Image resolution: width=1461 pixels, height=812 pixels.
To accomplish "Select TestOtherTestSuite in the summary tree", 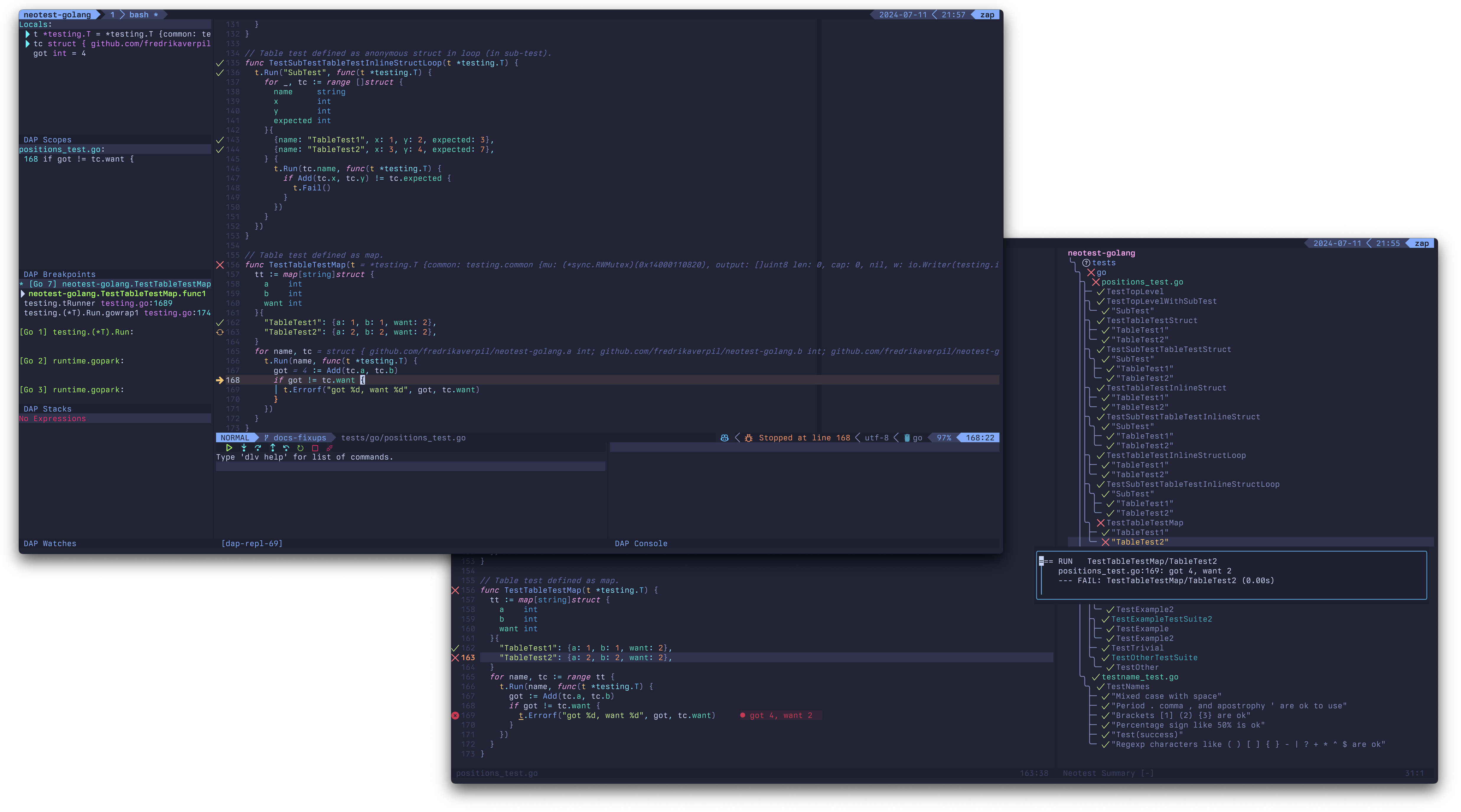I will pyautogui.click(x=1154, y=658).
